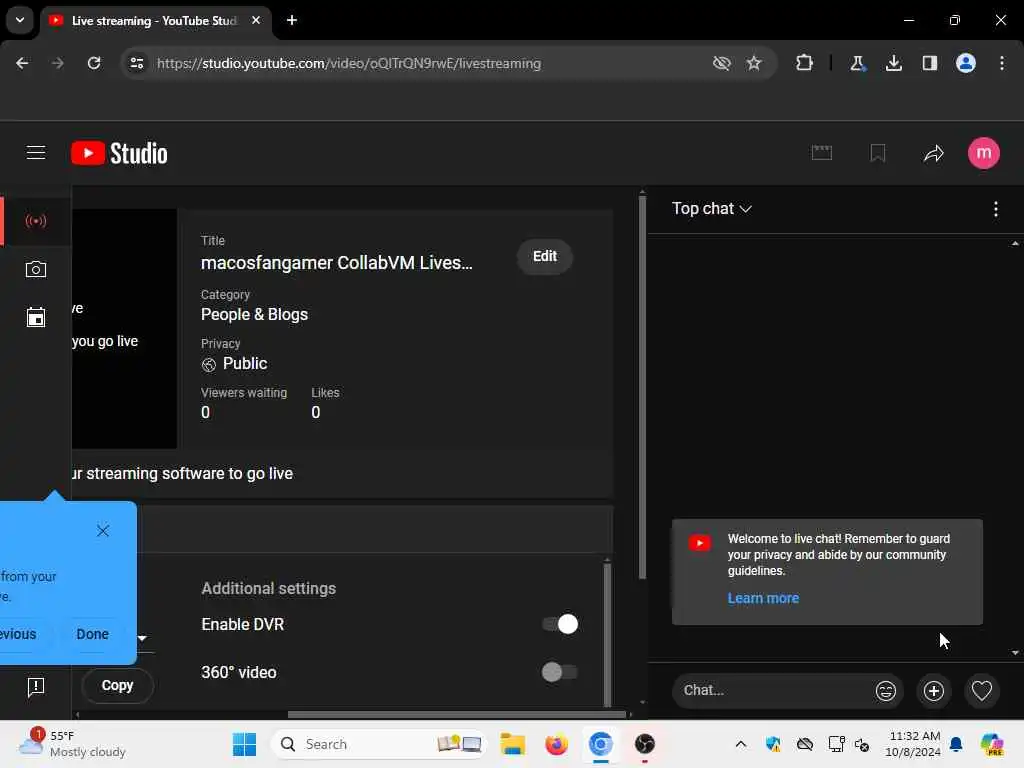Screen dimensions: 1024x768
Task: Open the live chat three-dot options menu
Action: [x=995, y=209]
